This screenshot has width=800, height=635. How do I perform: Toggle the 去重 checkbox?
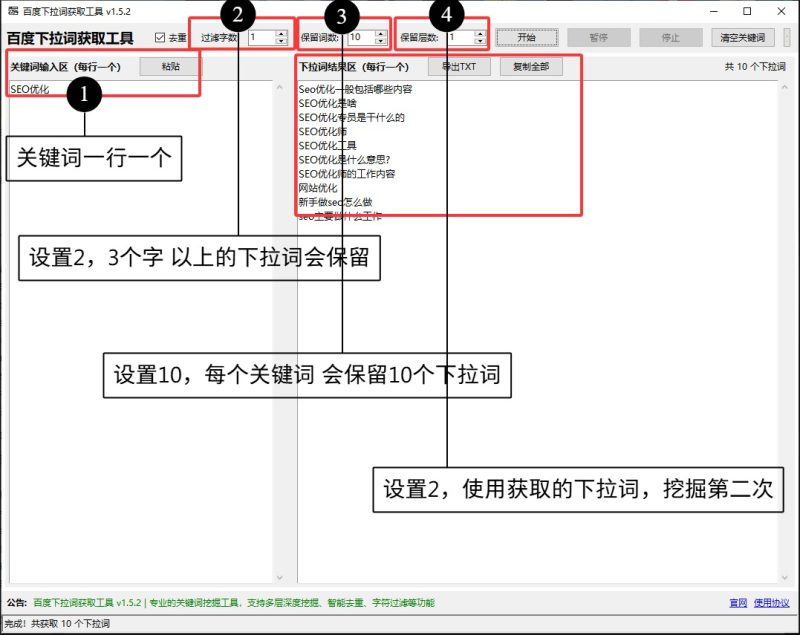tap(160, 37)
